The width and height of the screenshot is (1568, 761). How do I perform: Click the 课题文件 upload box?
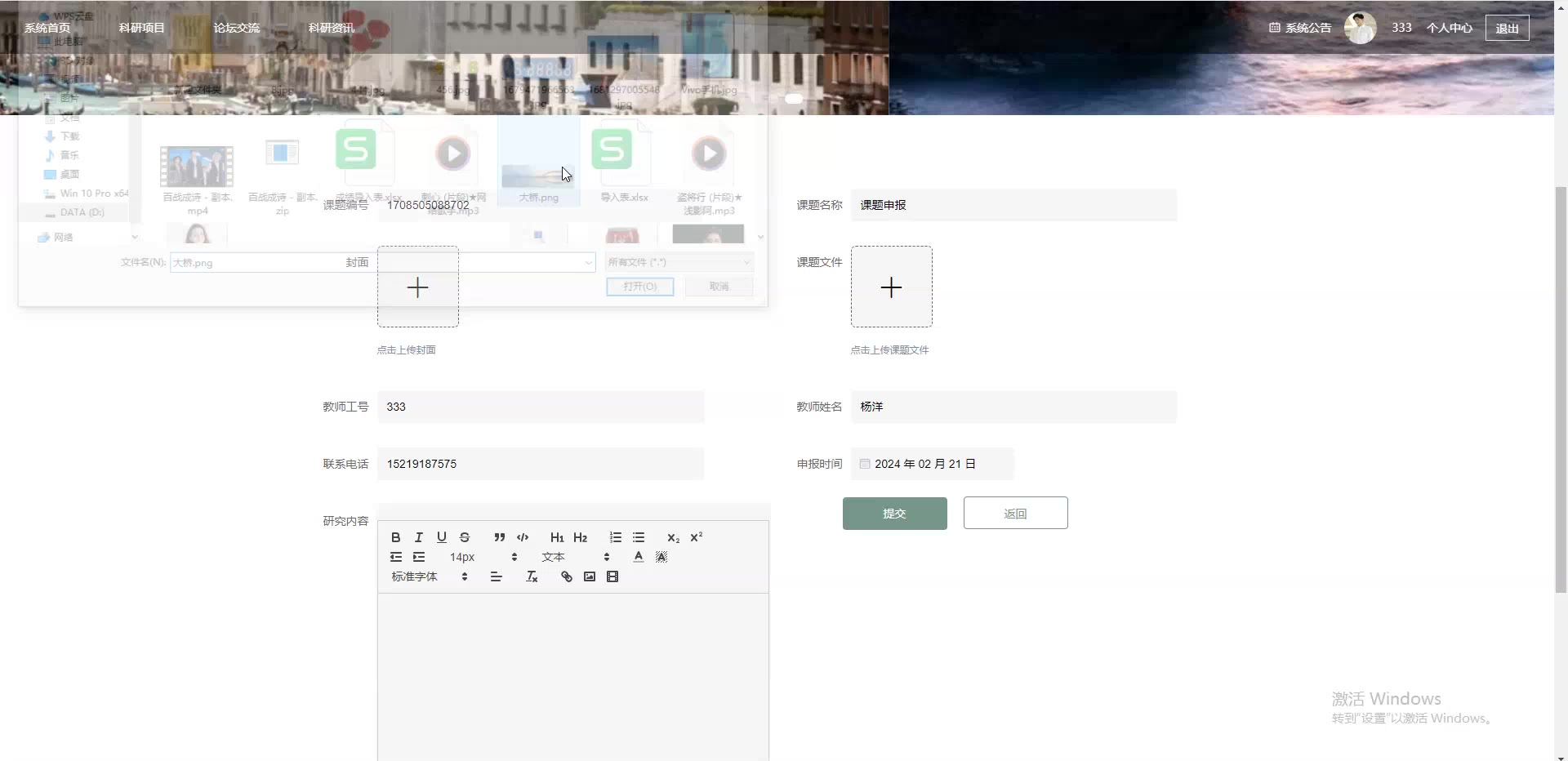[892, 287]
